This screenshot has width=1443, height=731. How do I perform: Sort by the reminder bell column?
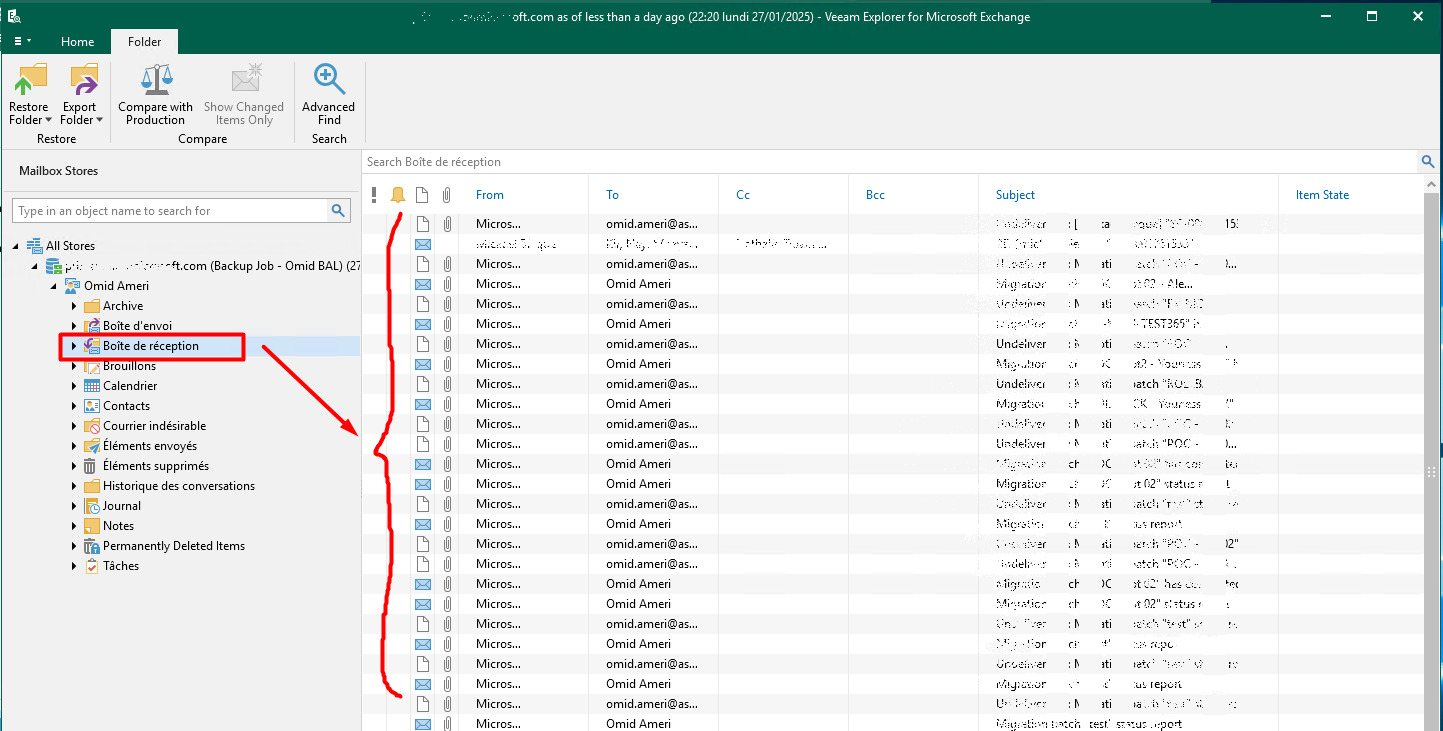[398, 195]
